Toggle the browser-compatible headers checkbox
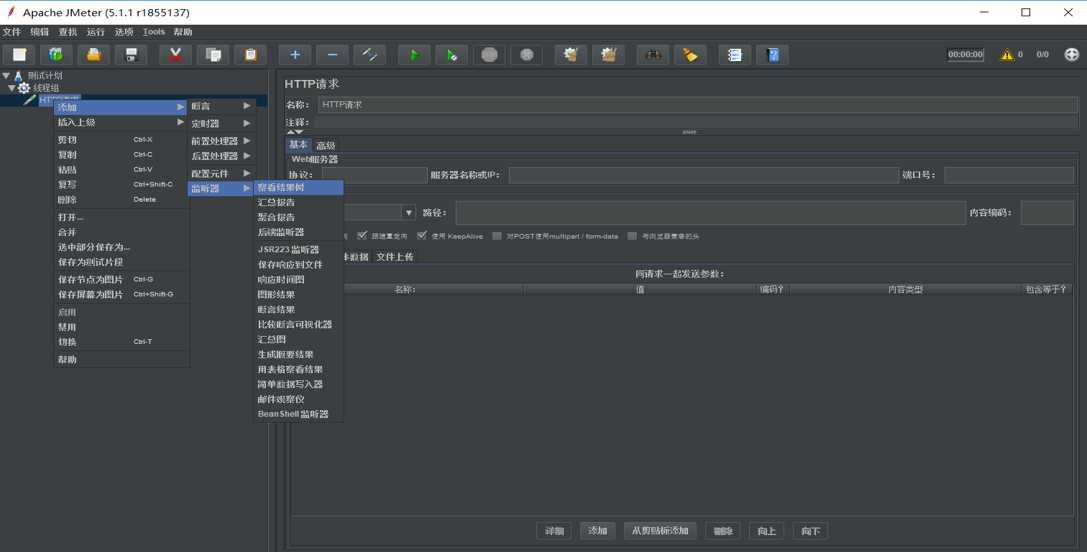This screenshot has width=1087, height=552. (x=632, y=236)
